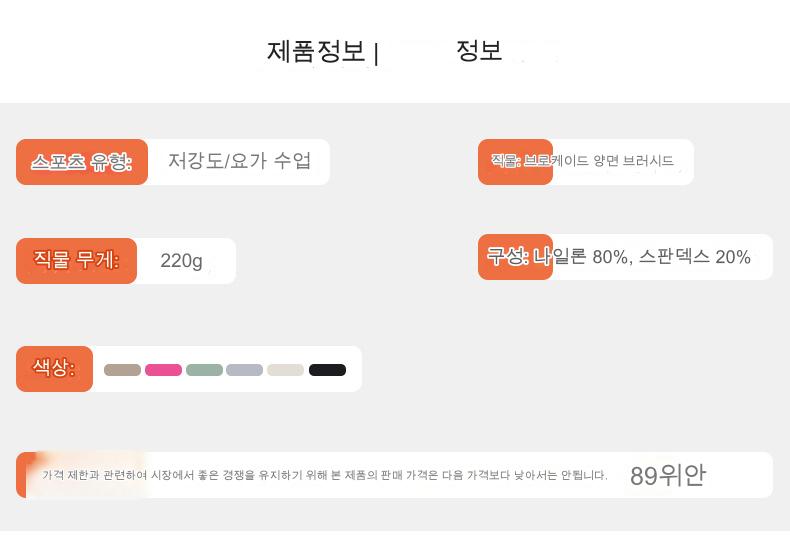Select the 220g fabric weight value

[x=182, y=261]
